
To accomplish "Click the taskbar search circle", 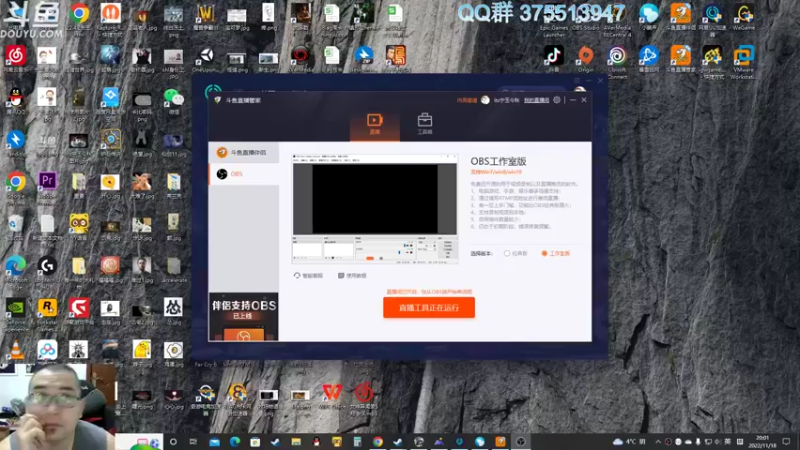I will (x=173, y=442).
